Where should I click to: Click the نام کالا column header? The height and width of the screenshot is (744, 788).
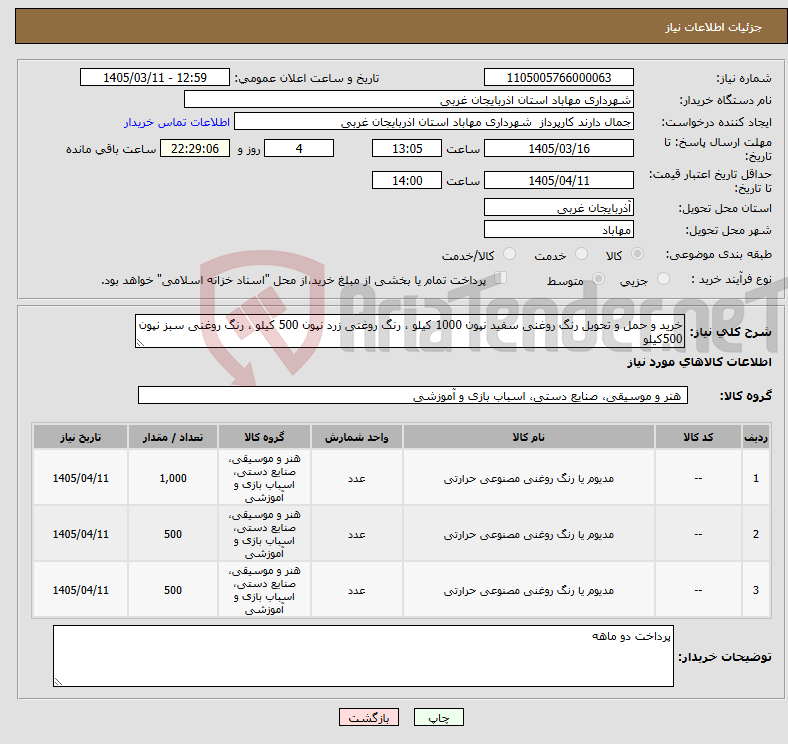pos(529,437)
